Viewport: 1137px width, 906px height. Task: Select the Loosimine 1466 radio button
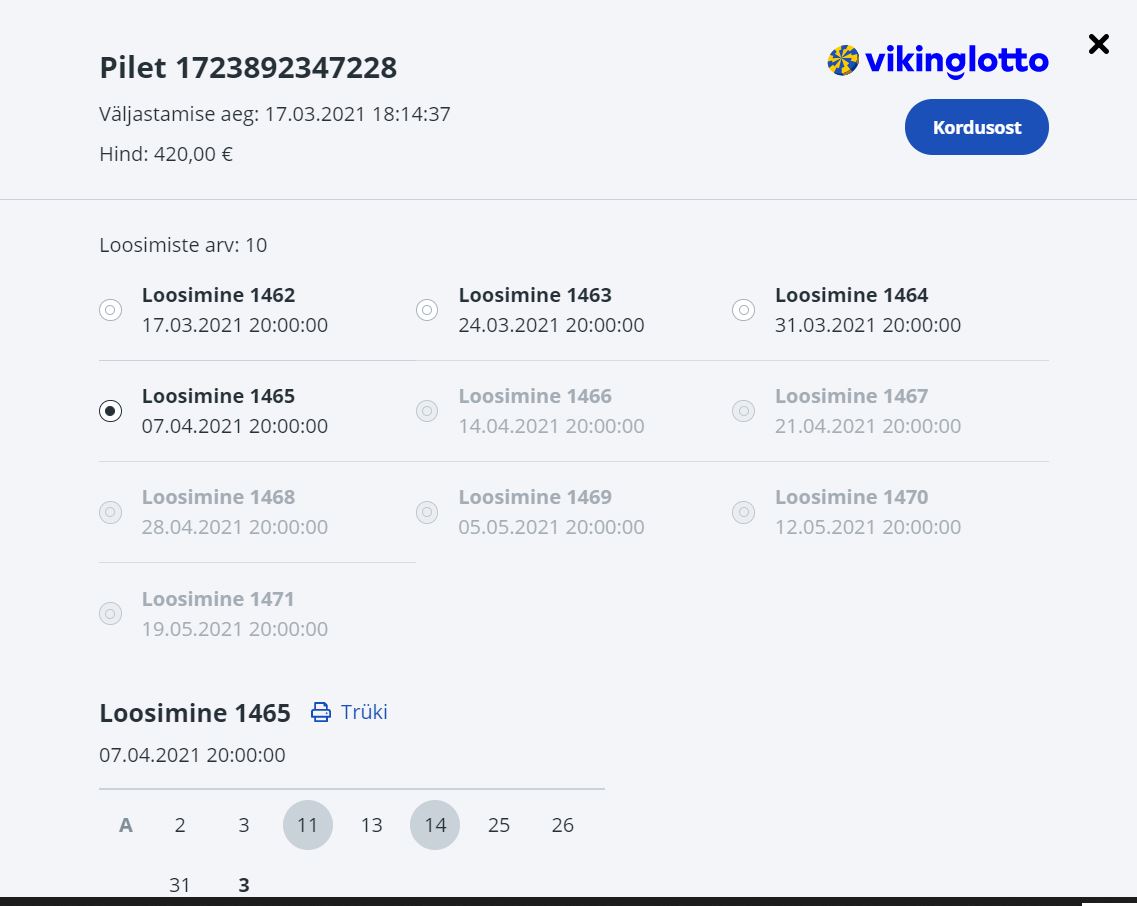point(427,411)
